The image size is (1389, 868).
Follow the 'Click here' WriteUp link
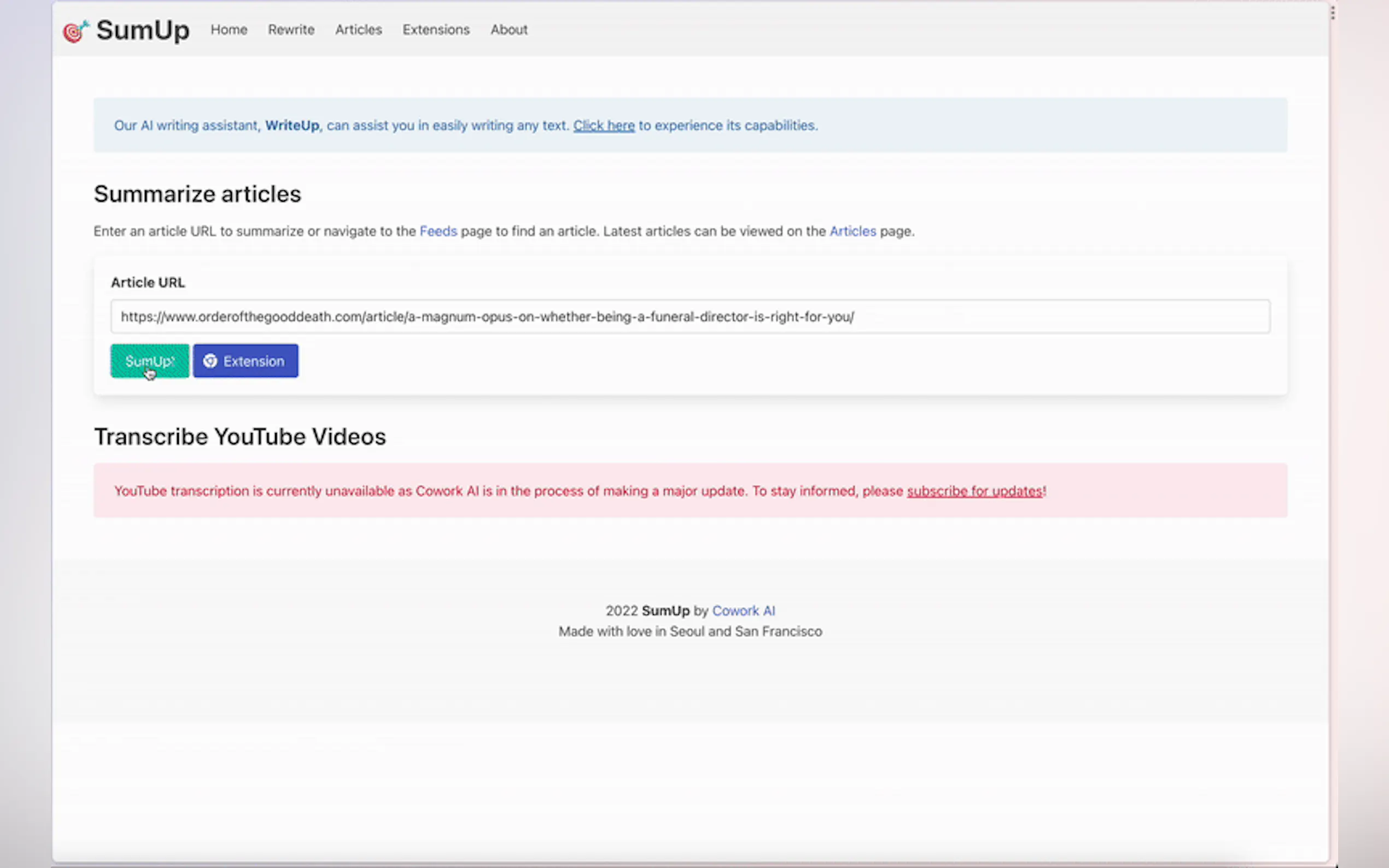(604, 125)
